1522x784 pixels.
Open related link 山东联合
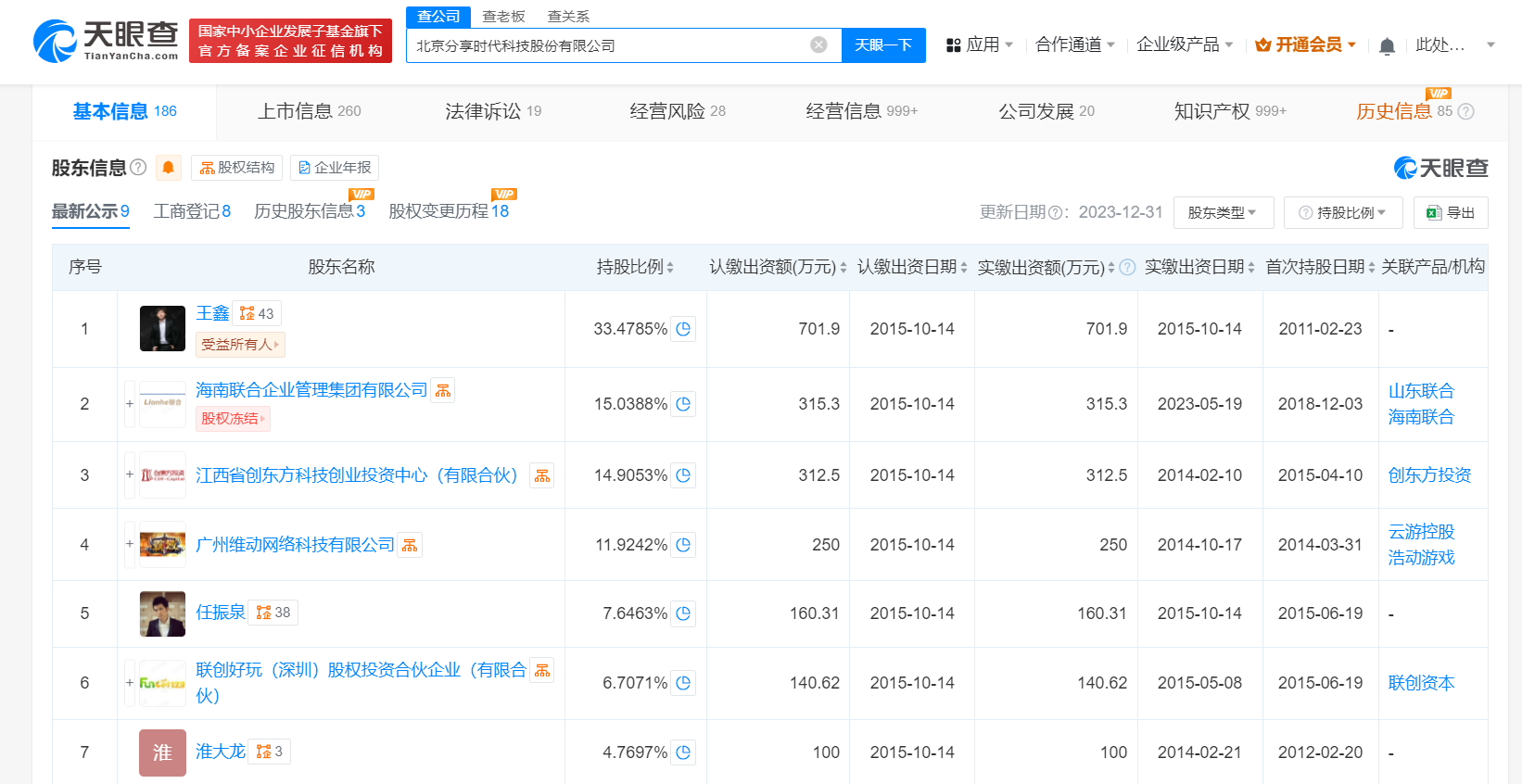click(x=1421, y=391)
